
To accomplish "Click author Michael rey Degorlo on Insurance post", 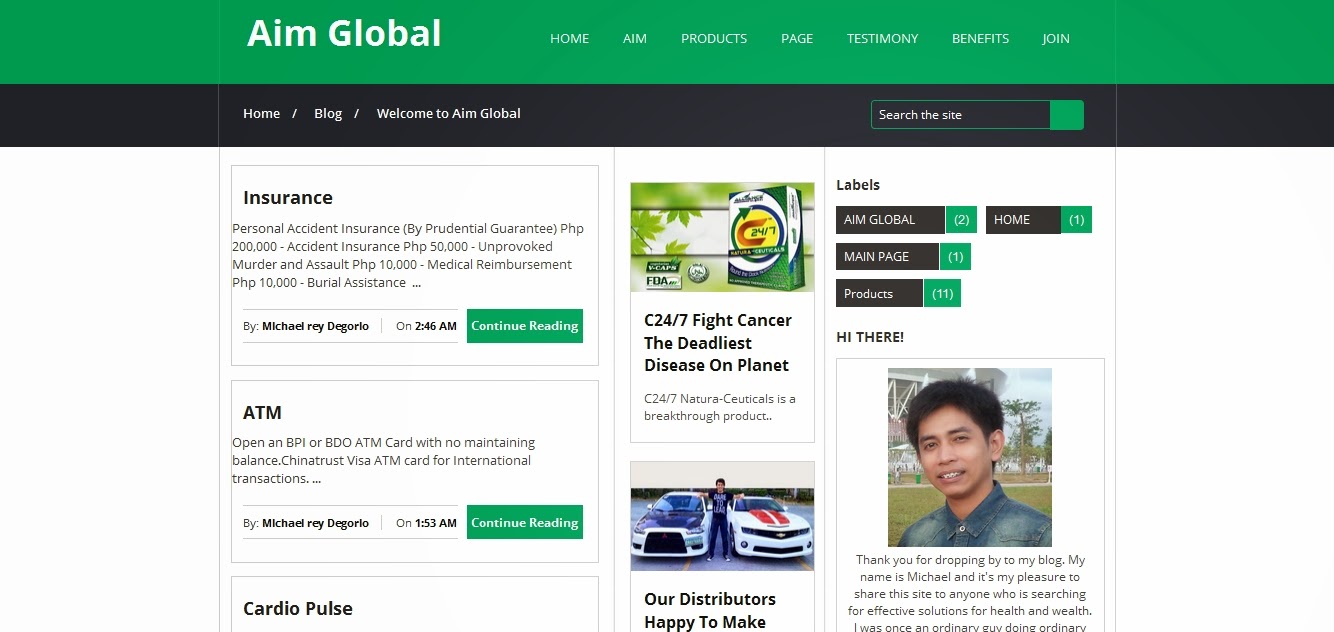I will (315, 326).
